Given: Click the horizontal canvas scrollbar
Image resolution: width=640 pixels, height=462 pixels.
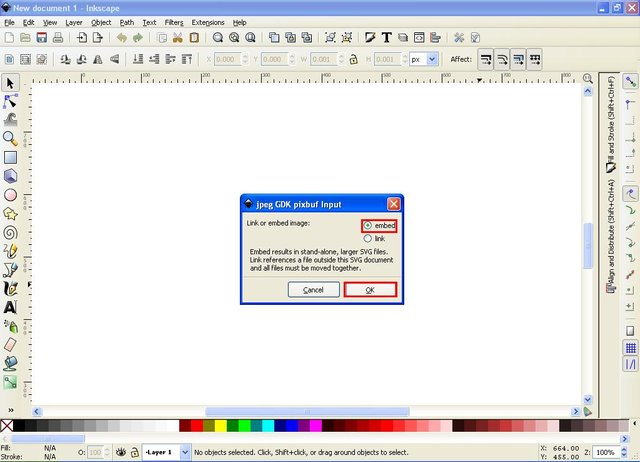Looking at the screenshot, I should 307,411.
